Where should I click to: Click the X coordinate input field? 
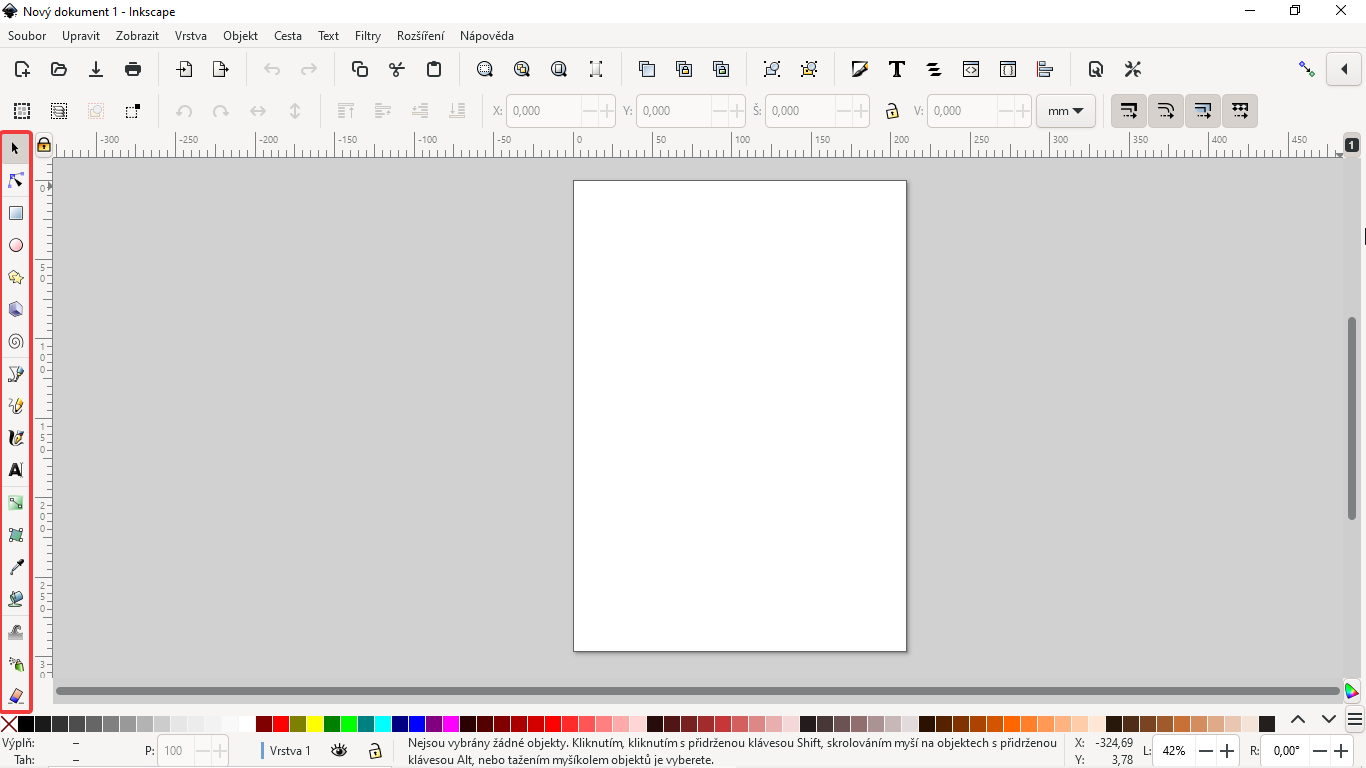(544, 111)
